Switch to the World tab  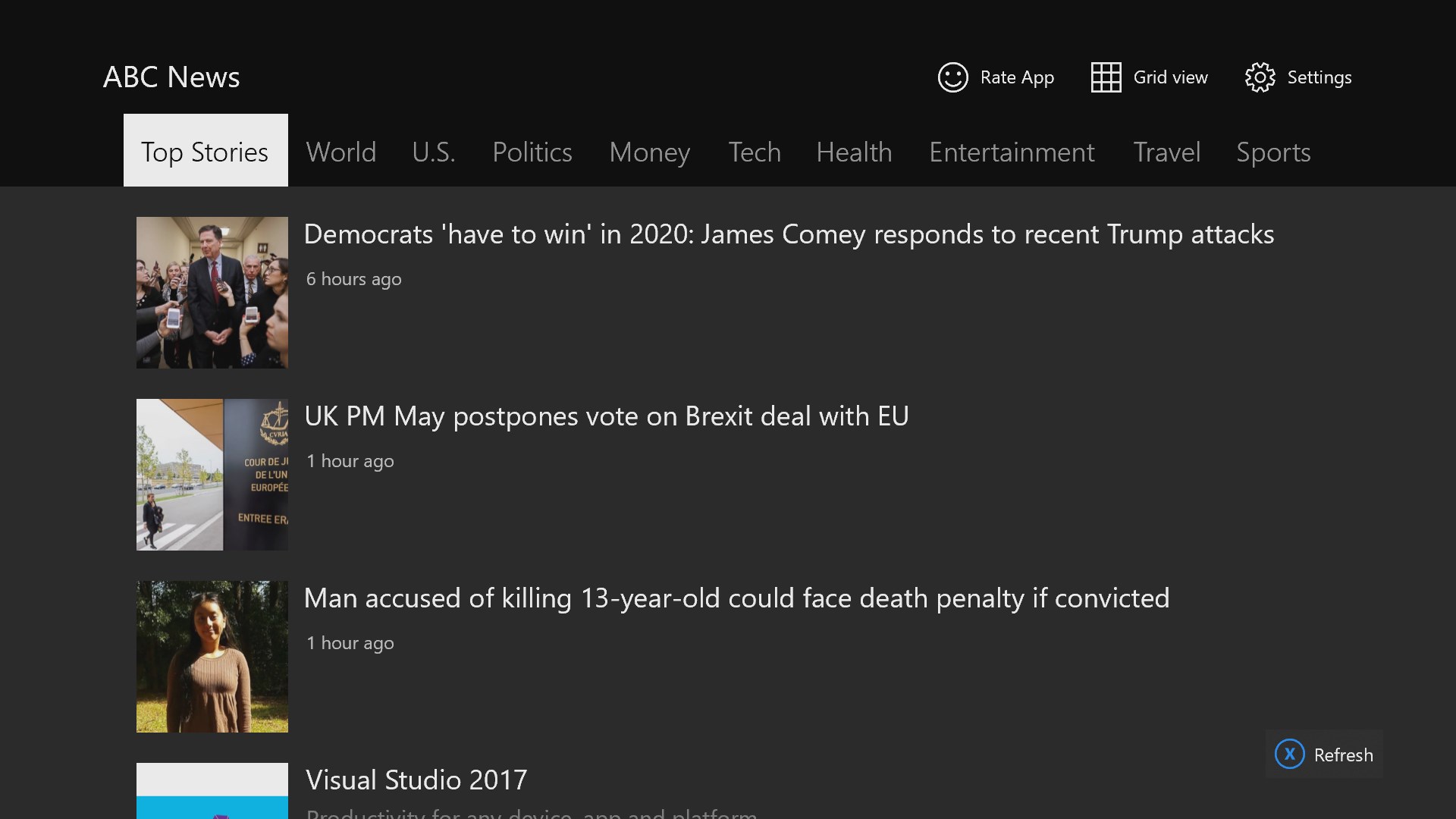[340, 152]
